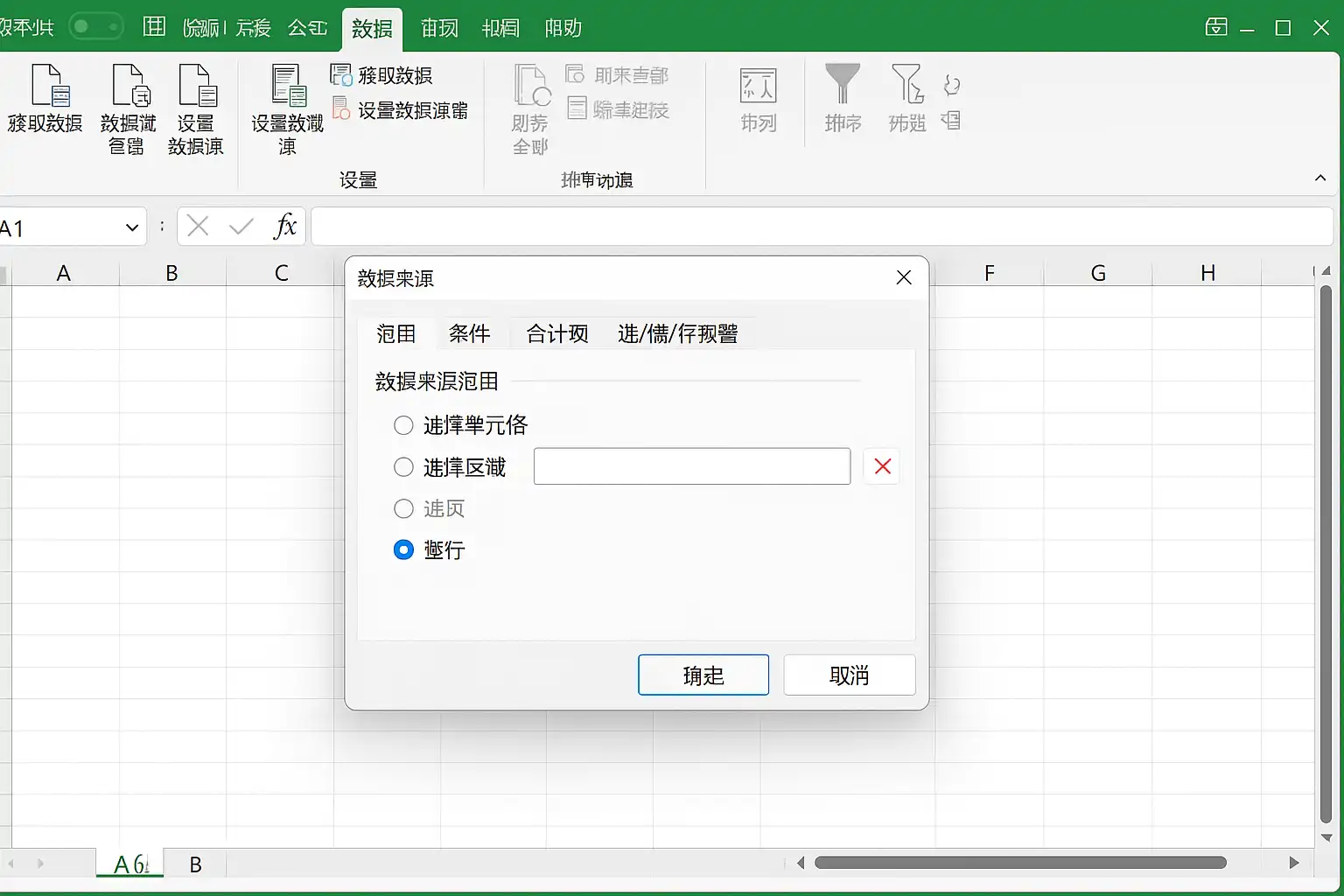Switch to the 条件 tab in the dialog

[469, 333]
